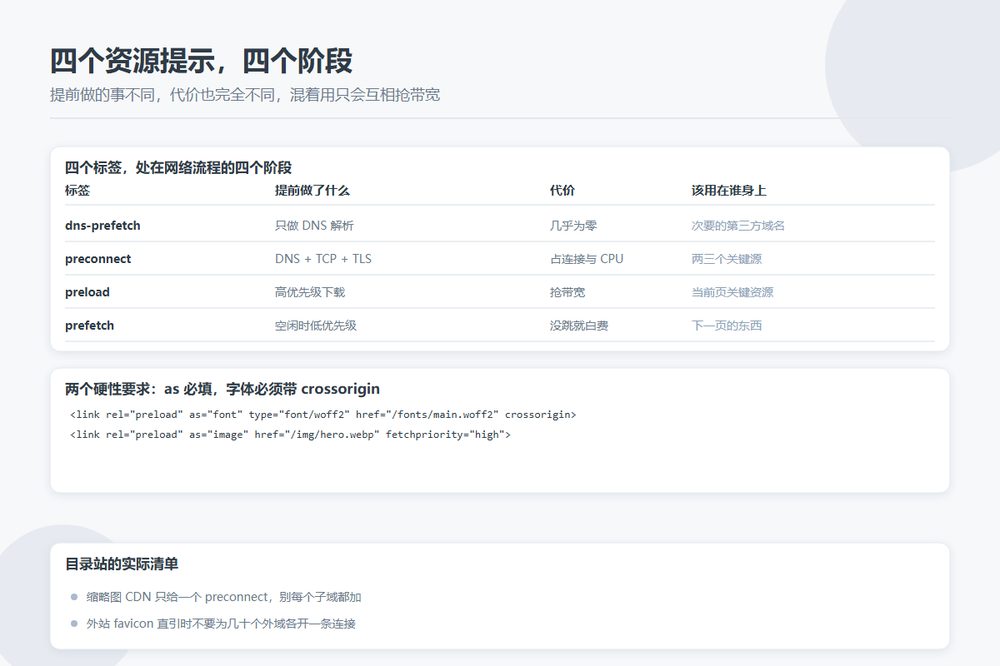The height and width of the screenshot is (666, 1000).
Task: Select the dns-prefetch table cell
Action: (103, 225)
